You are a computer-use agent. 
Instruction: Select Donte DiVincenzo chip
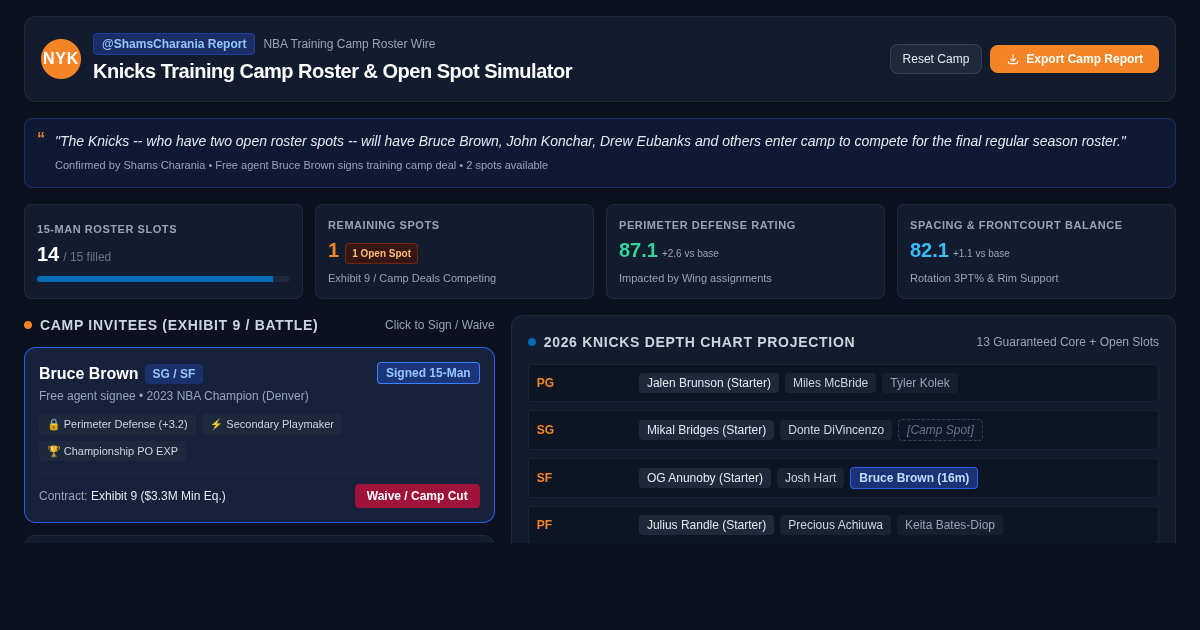coord(836,430)
